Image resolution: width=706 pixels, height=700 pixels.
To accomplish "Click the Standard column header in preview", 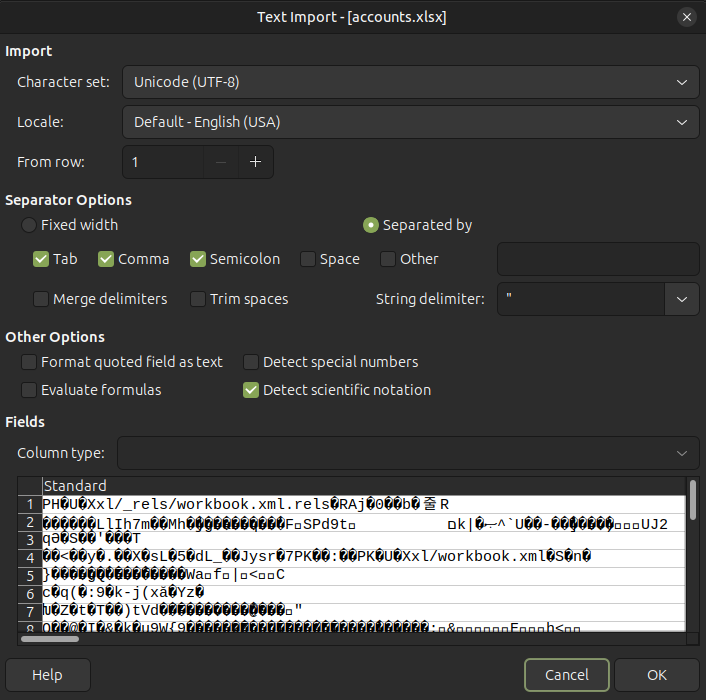I will (75, 486).
